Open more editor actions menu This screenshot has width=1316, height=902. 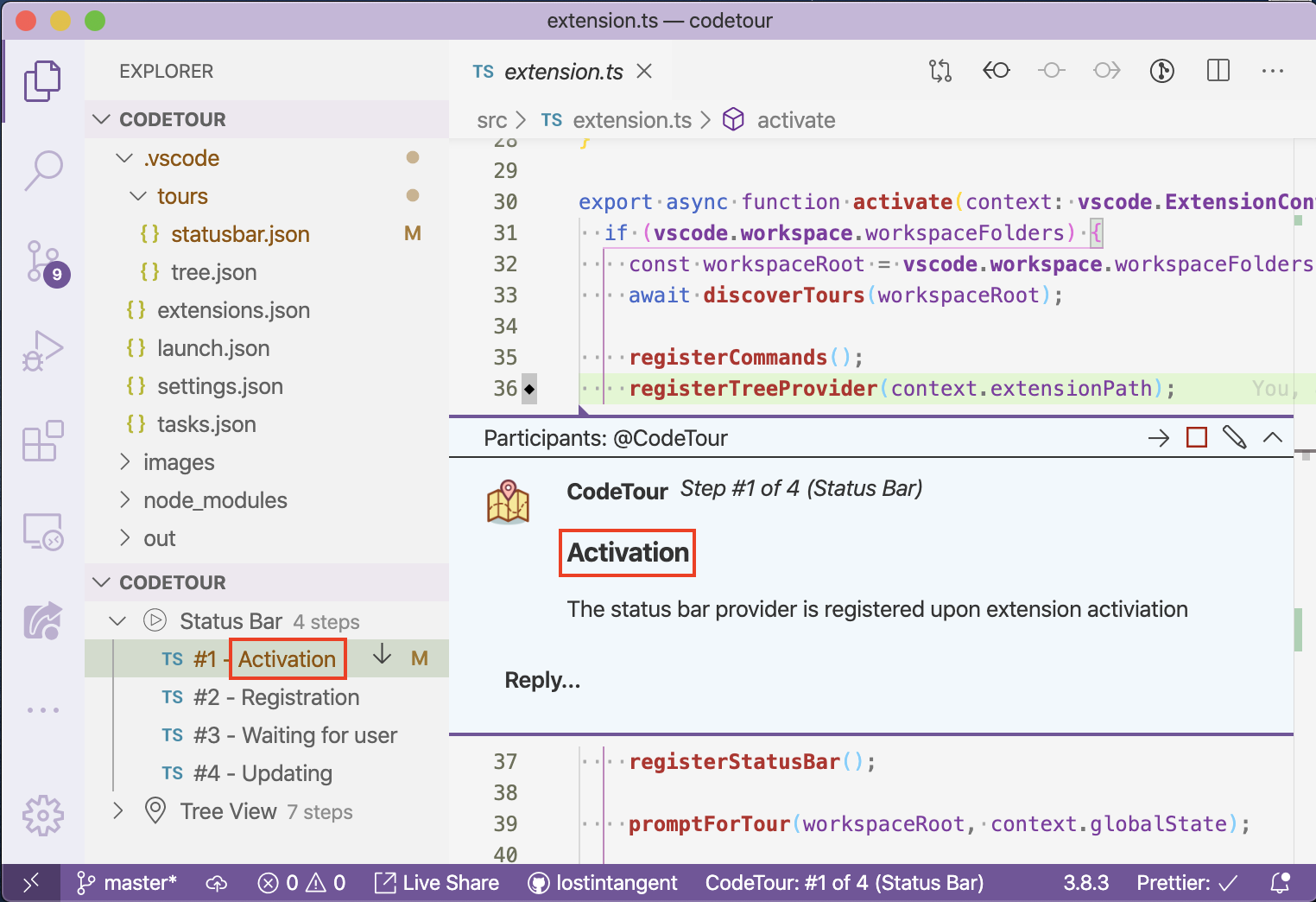(1273, 71)
